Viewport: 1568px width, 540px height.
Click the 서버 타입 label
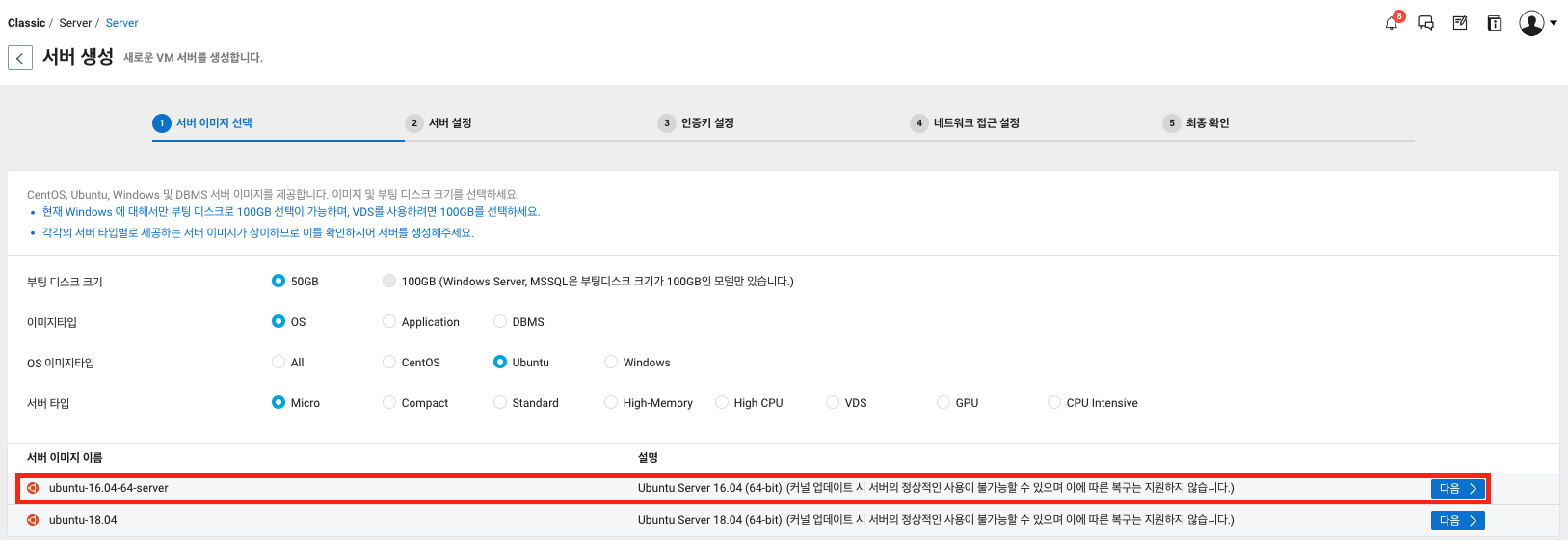pyautogui.click(x=48, y=403)
